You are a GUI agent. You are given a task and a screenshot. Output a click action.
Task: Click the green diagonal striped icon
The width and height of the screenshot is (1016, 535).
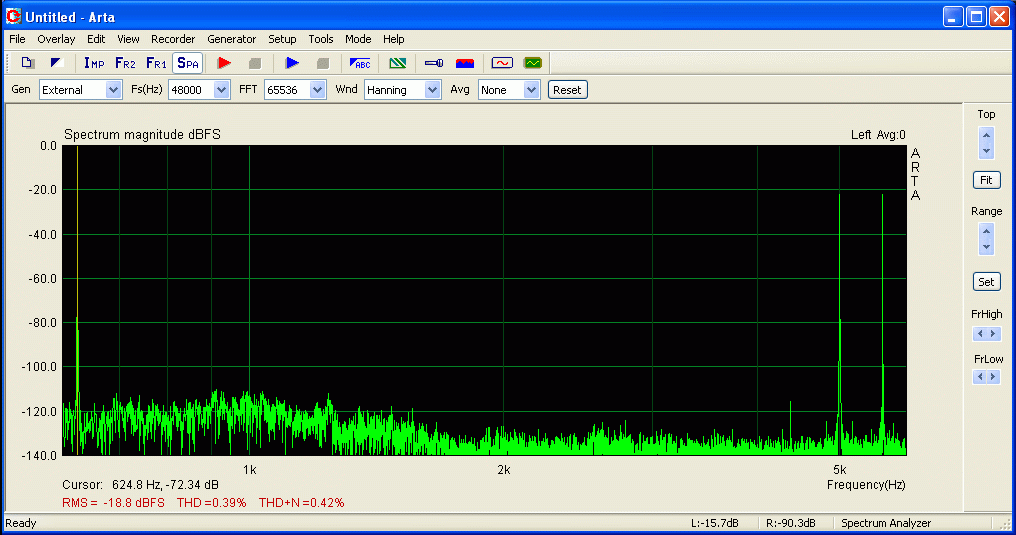point(397,63)
